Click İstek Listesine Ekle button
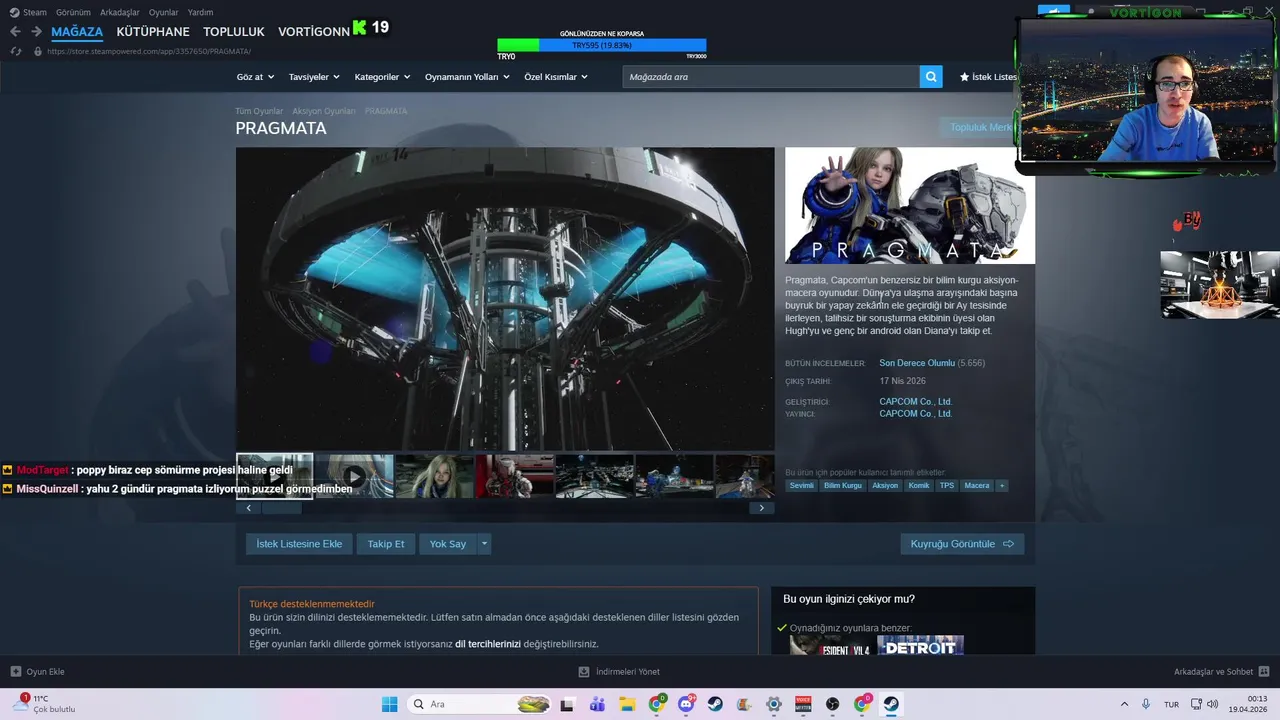The height and width of the screenshot is (720, 1280). pyautogui.click(x=299, y=544)
